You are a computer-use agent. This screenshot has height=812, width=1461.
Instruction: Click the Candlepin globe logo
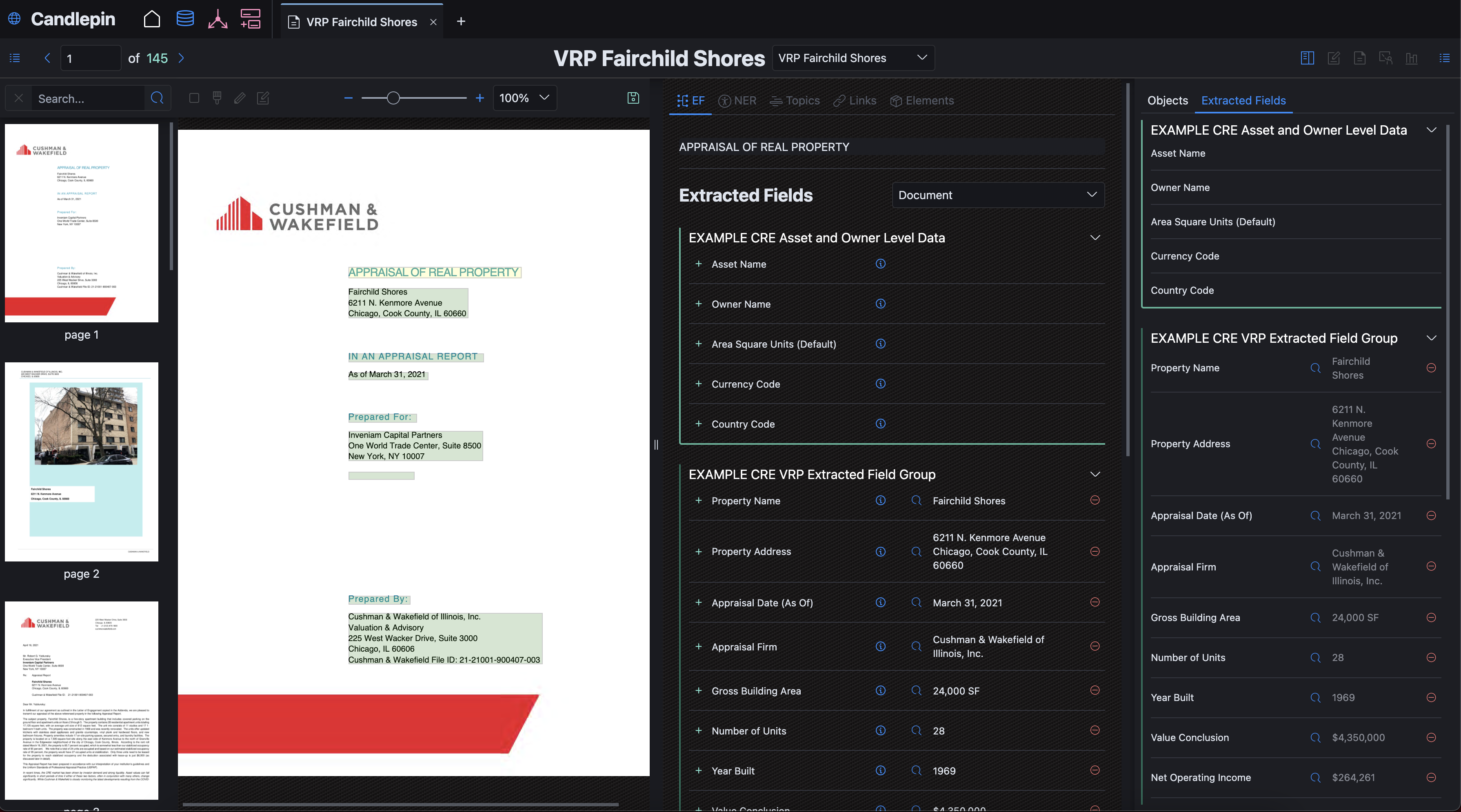pyautogui.click(x=14, y=19)
